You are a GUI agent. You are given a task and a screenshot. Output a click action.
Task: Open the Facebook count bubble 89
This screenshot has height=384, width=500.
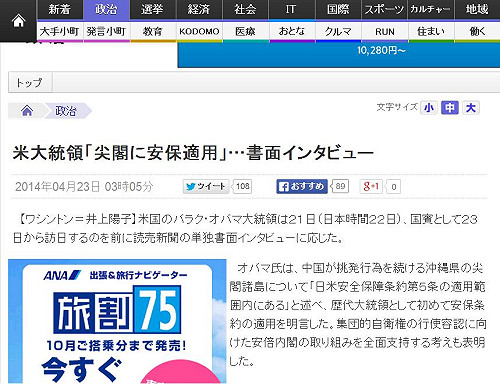click(x=340, y=186)
